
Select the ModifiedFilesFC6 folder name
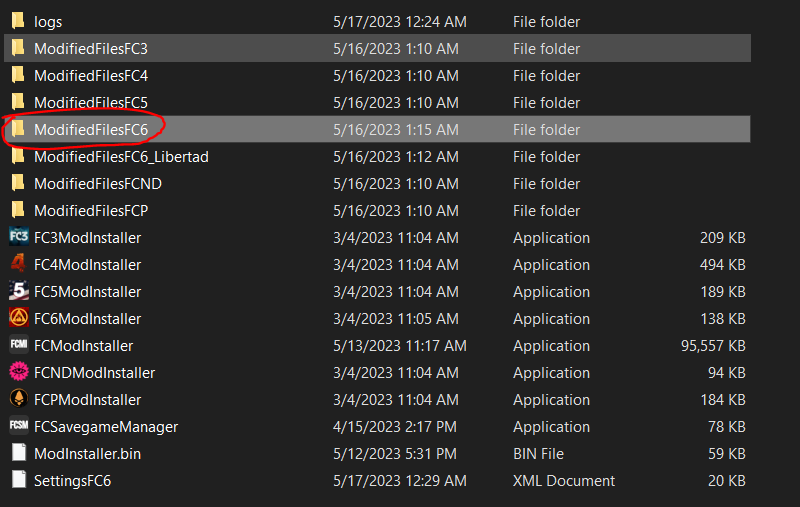pos(97,130)
